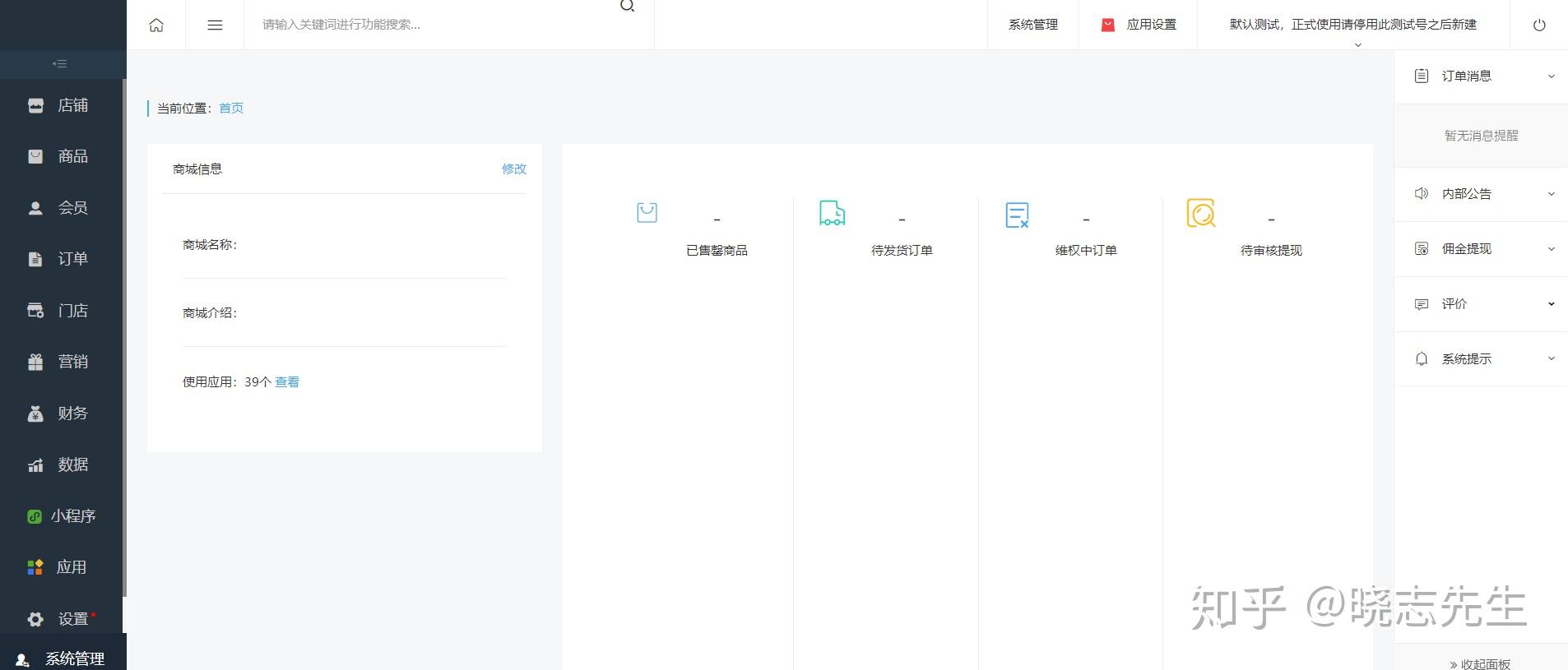Click the 默认测试 account name text
The image size is (1568, 670).
pos(1353,25)
